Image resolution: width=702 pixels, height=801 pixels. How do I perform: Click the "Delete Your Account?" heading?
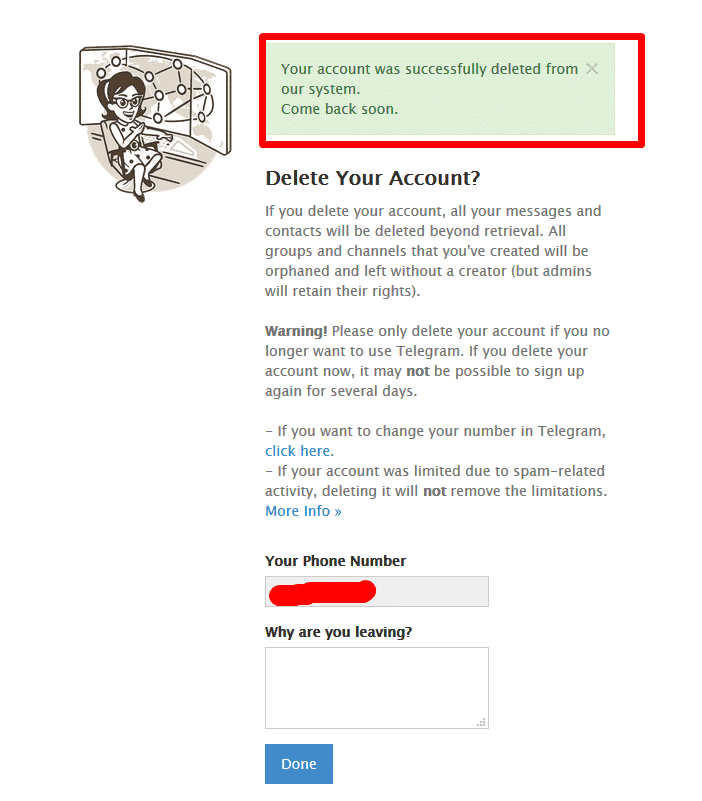(x=372, y=178)
